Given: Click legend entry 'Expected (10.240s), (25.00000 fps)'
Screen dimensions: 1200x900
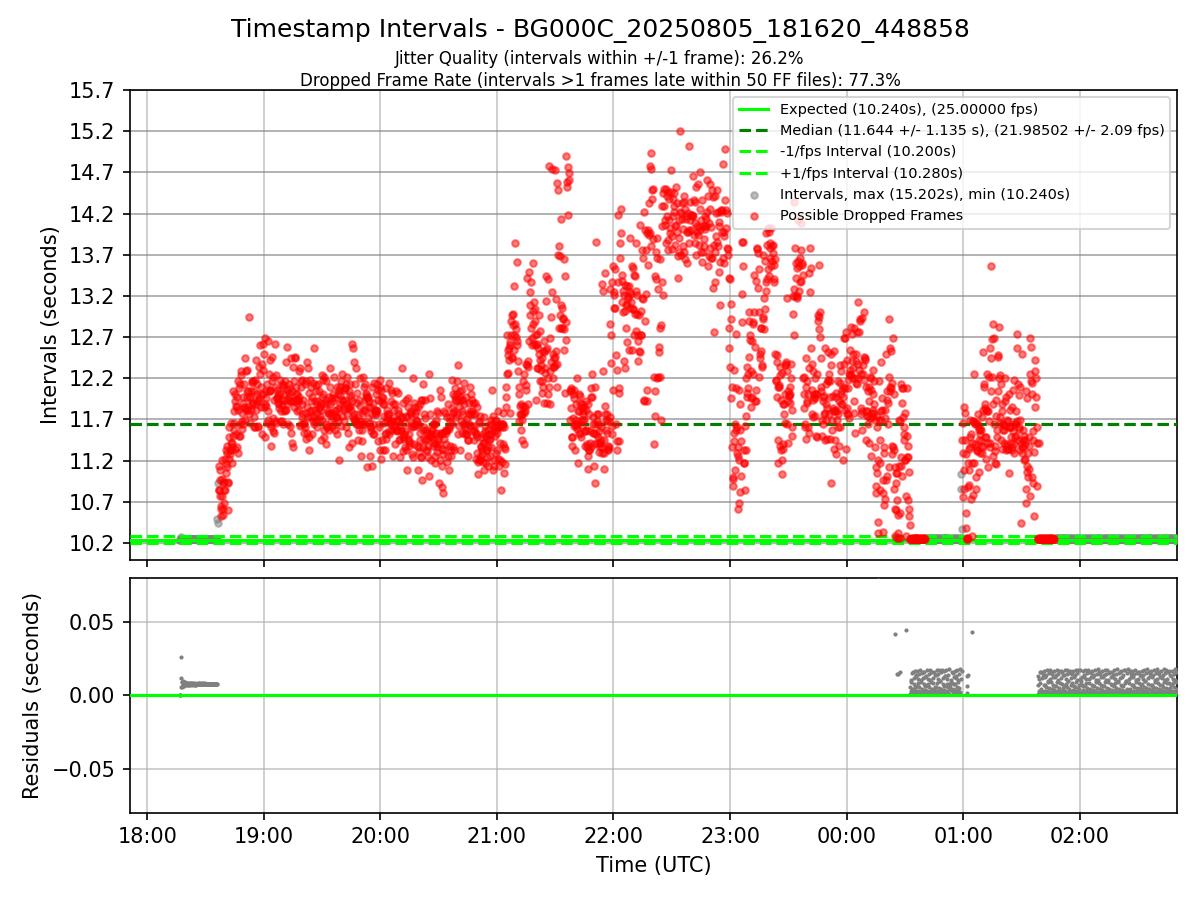Looking at the screenshot, I should click(908, 109).
